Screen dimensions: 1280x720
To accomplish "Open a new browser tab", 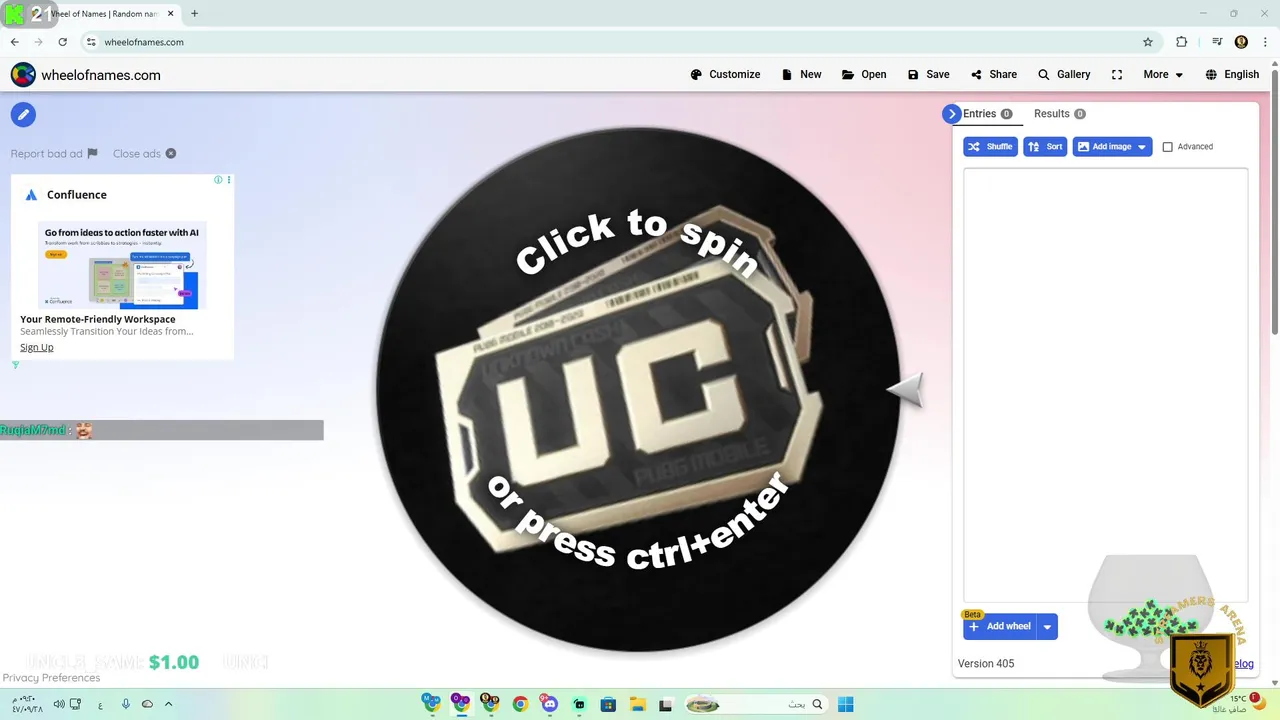I will pyautogui.click(x=194, y=13).
